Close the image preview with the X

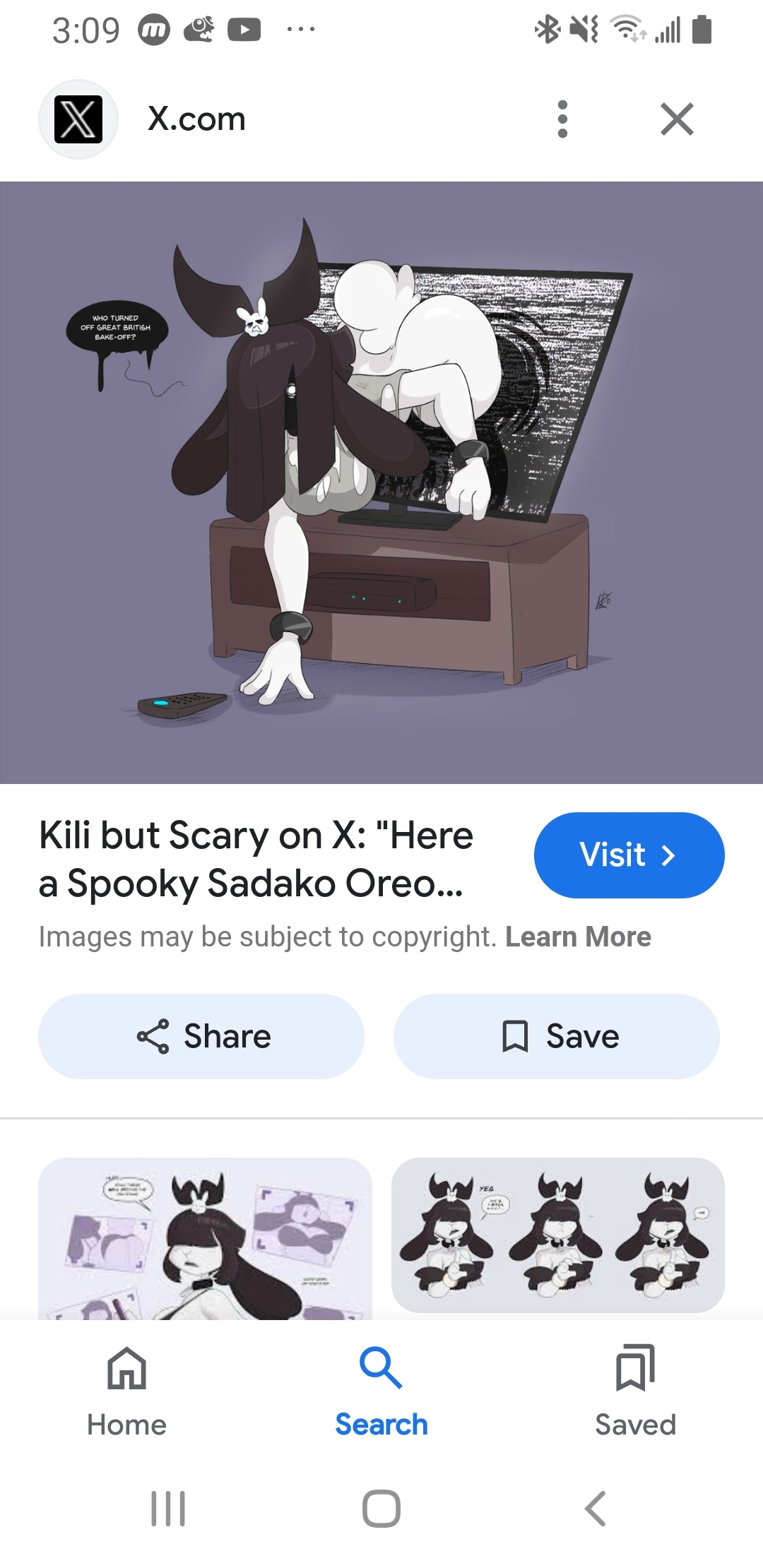click(x=677, y=119)
